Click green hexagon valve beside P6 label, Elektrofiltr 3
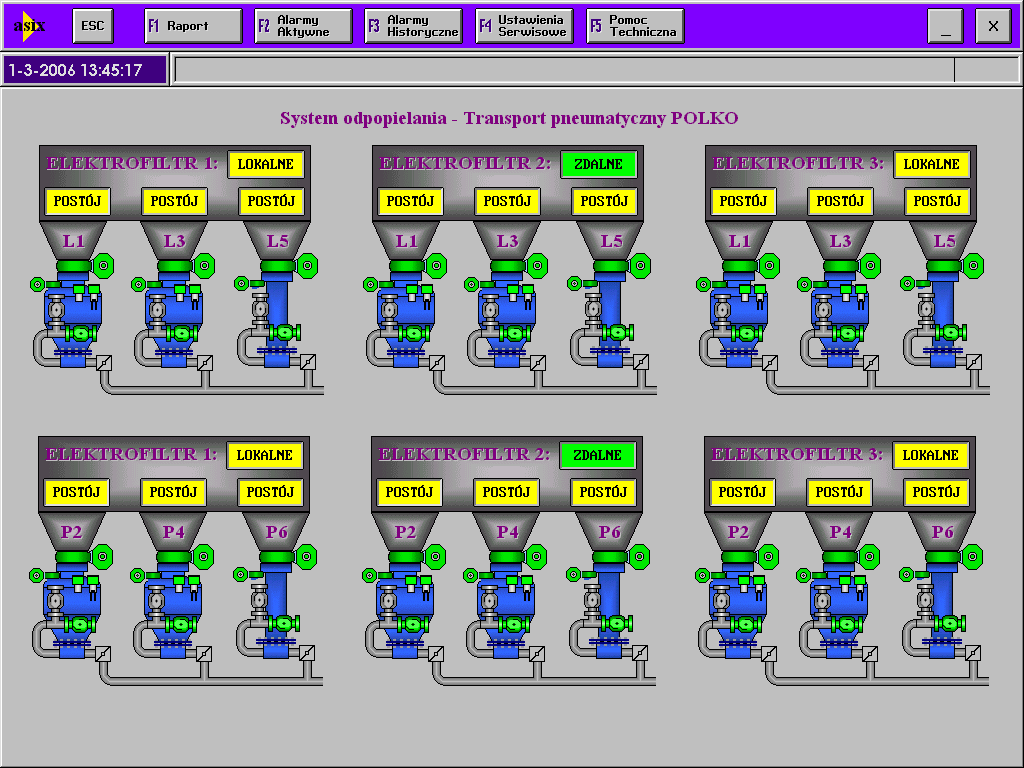Image resolution: width=1024 pixels, height=768 pixels. (x=972, y=557)
